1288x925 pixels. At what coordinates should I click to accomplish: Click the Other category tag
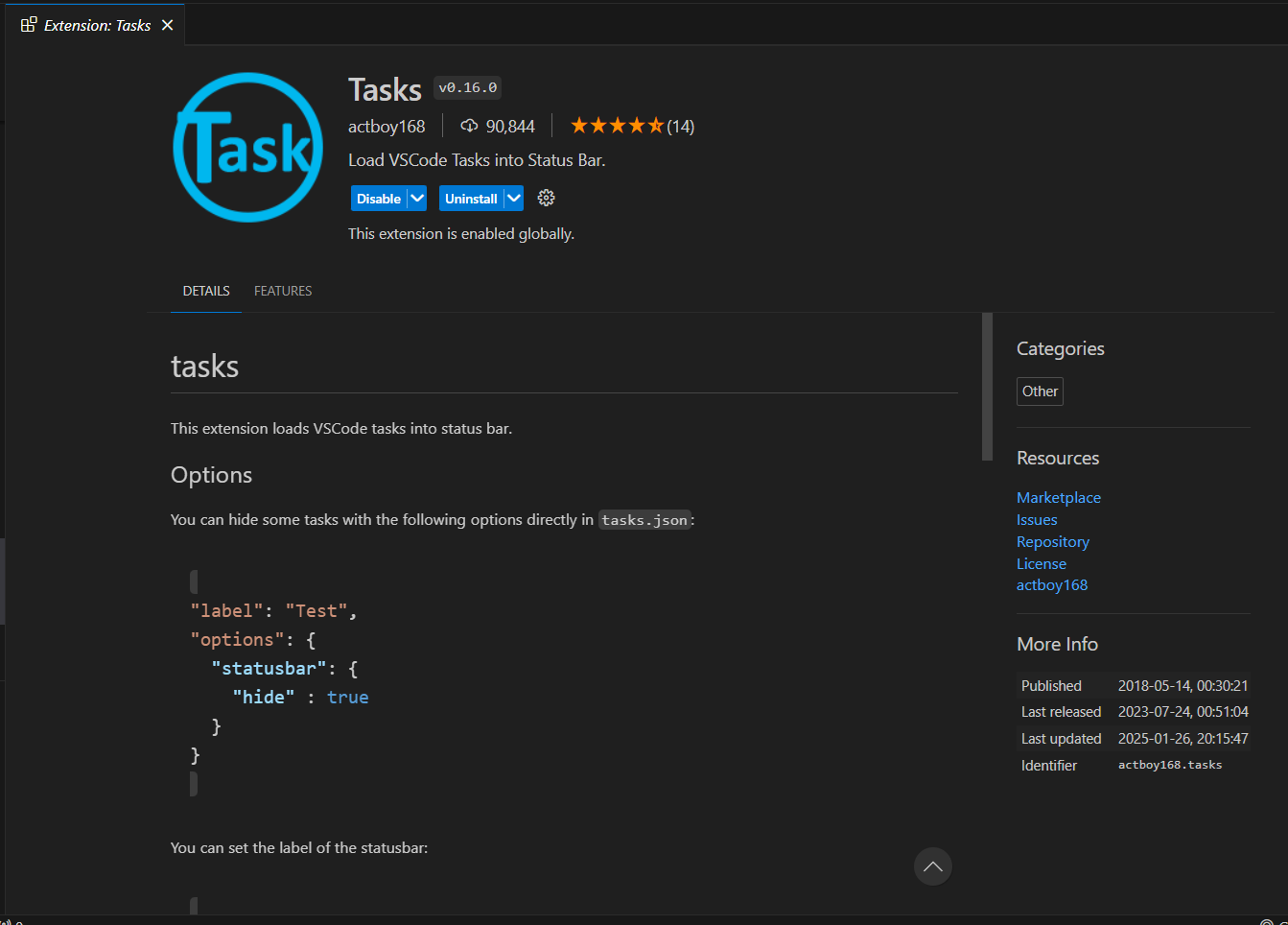[x=1040, y=391]
